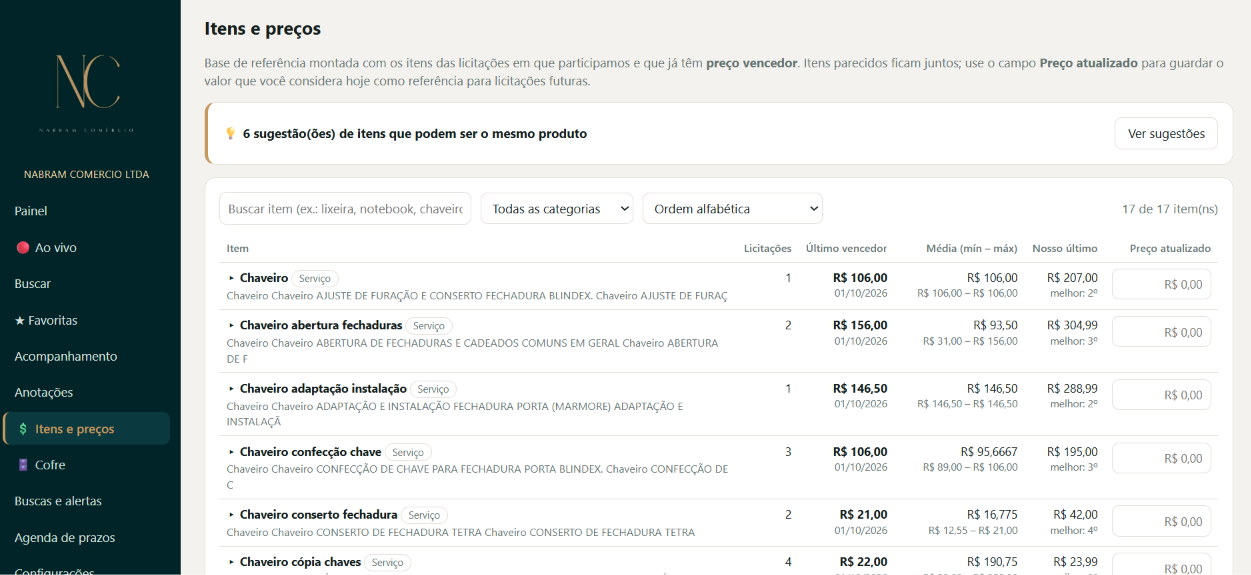
Task: Click the dollar sign icon beside Itens e preços
Action: click(x=22, y=429)
